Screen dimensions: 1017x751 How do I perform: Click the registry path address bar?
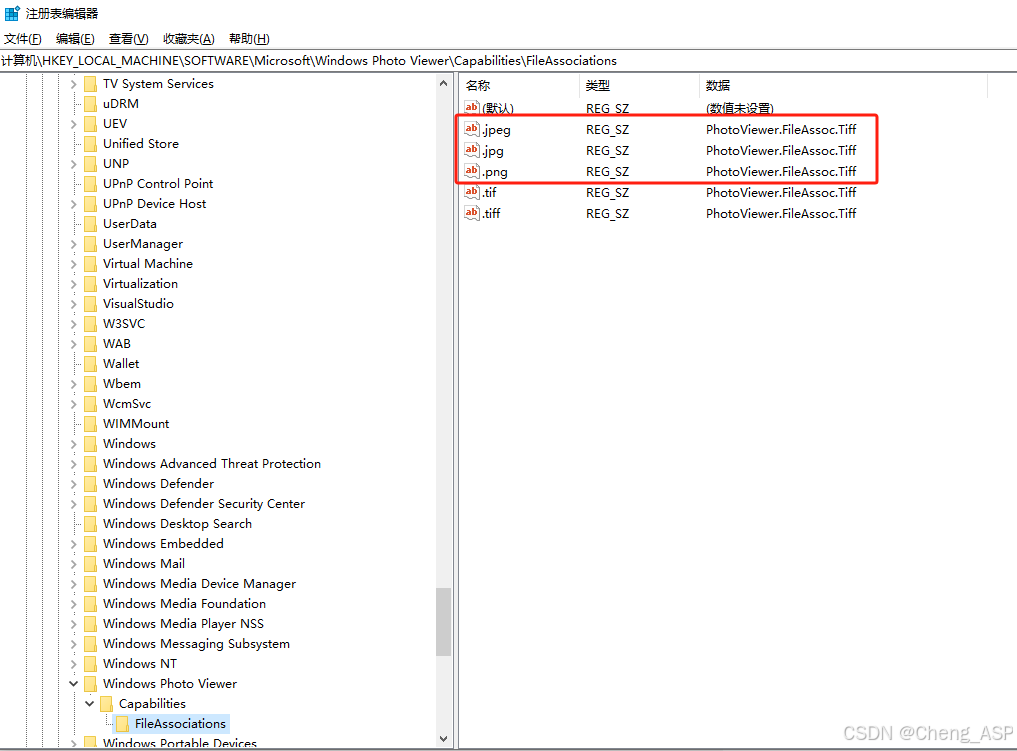[x=508, y=61]
